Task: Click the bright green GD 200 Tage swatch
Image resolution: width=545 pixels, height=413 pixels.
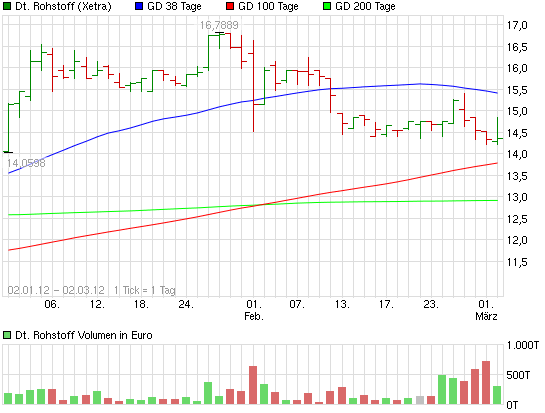Action: coord(327,6)
